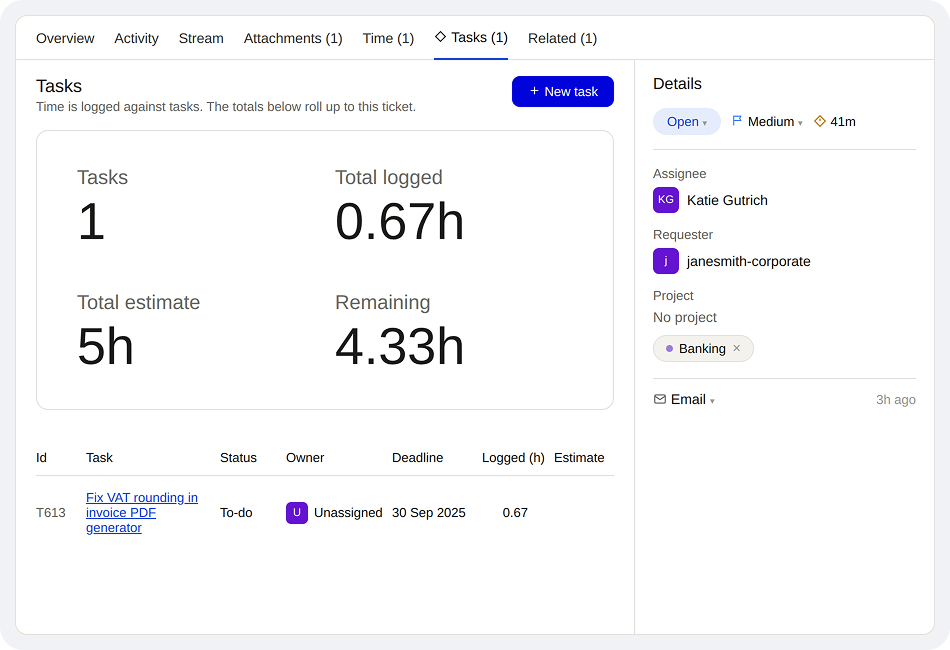Click the priority flag icon
Viewport: 950px width, 650px height.
[737, 121]
